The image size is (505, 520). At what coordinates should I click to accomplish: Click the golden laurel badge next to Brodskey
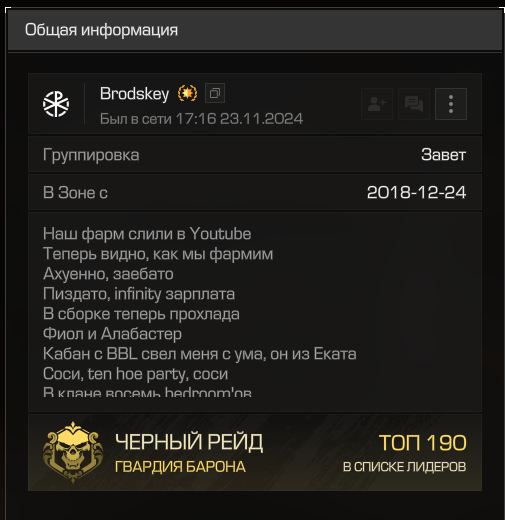(x=187, y=93)
